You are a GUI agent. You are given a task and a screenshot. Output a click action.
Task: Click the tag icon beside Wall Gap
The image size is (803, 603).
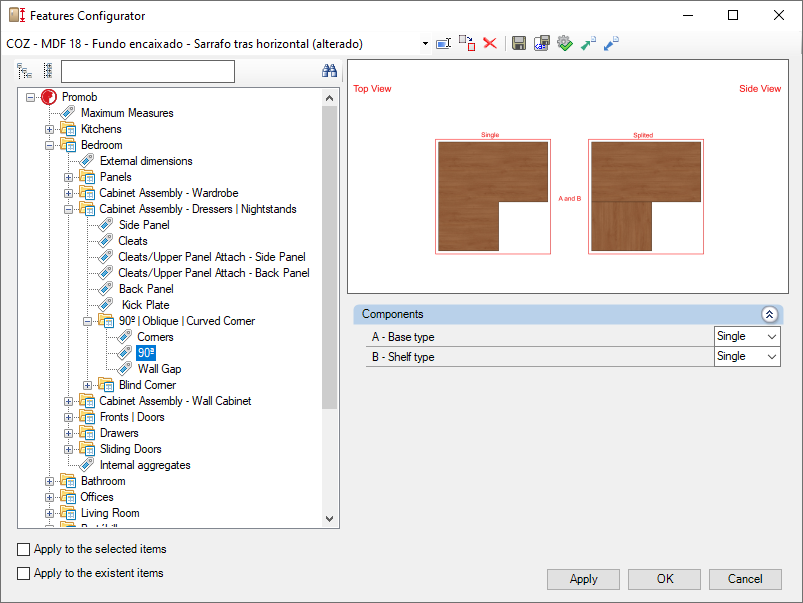tap(124, 368)
